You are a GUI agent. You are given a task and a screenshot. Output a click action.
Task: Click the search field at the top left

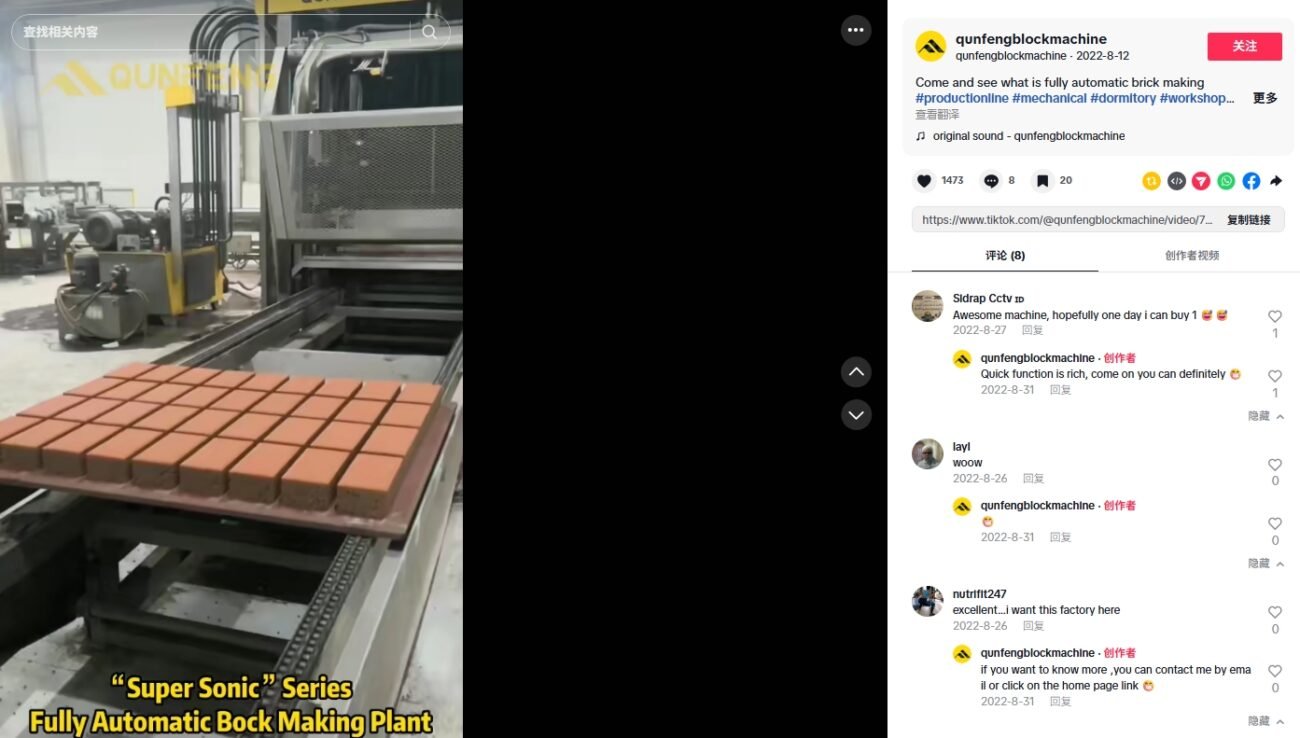(x=215, y=32)
